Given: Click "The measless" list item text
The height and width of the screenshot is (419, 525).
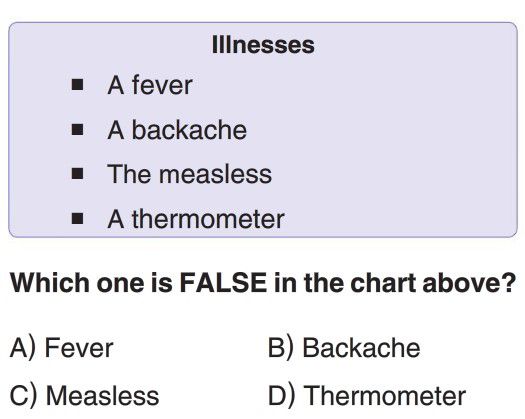Looking at the screenshot, I should pos(190,174).
